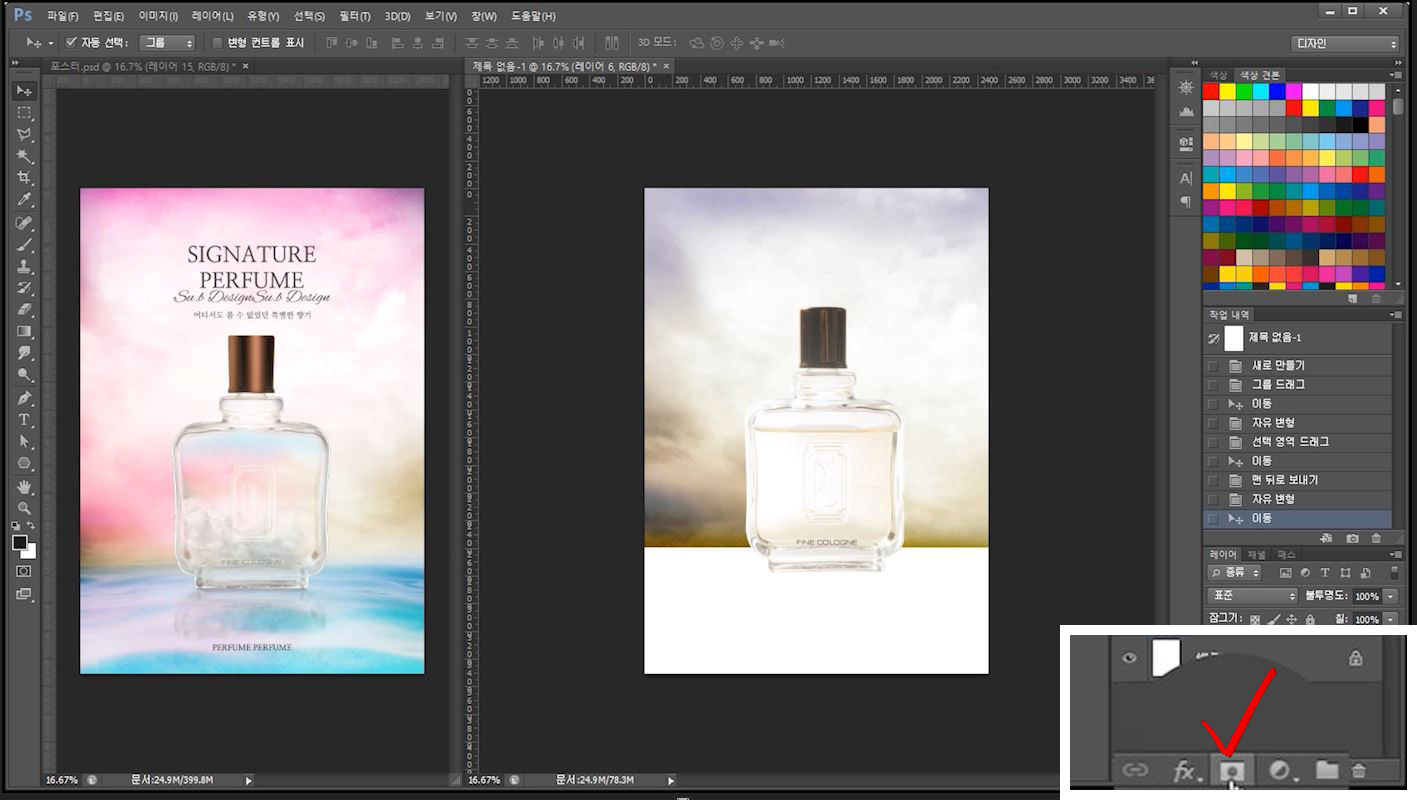Click the 불투명도 100% input field
The image size is (1417, 800).
point(1367,596)
